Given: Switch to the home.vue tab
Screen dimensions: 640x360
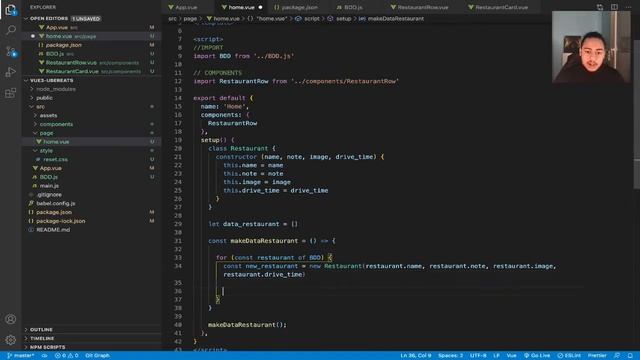Looking at the screenshot, I should tap(241, 7).
